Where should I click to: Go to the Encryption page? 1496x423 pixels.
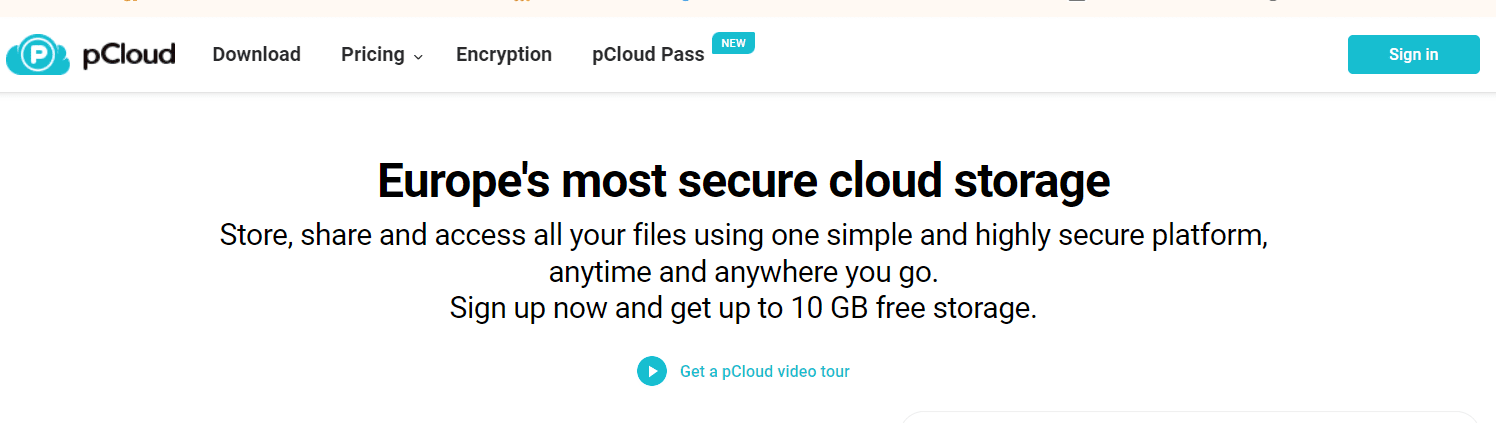504,55
